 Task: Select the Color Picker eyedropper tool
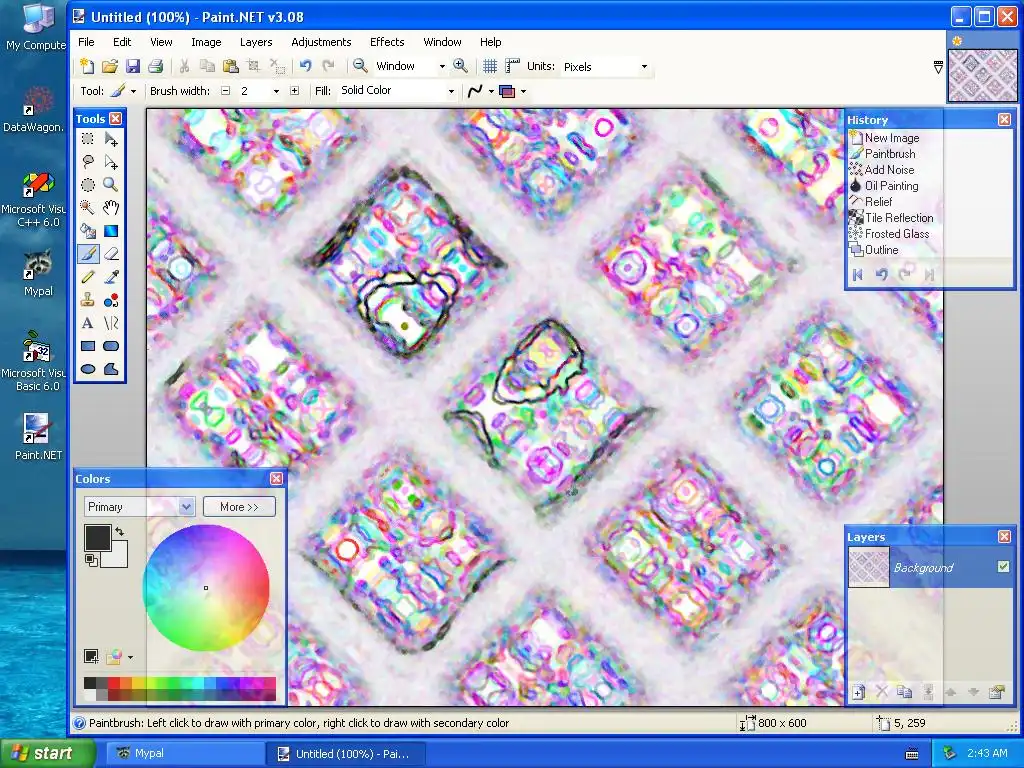click(111, 277)
